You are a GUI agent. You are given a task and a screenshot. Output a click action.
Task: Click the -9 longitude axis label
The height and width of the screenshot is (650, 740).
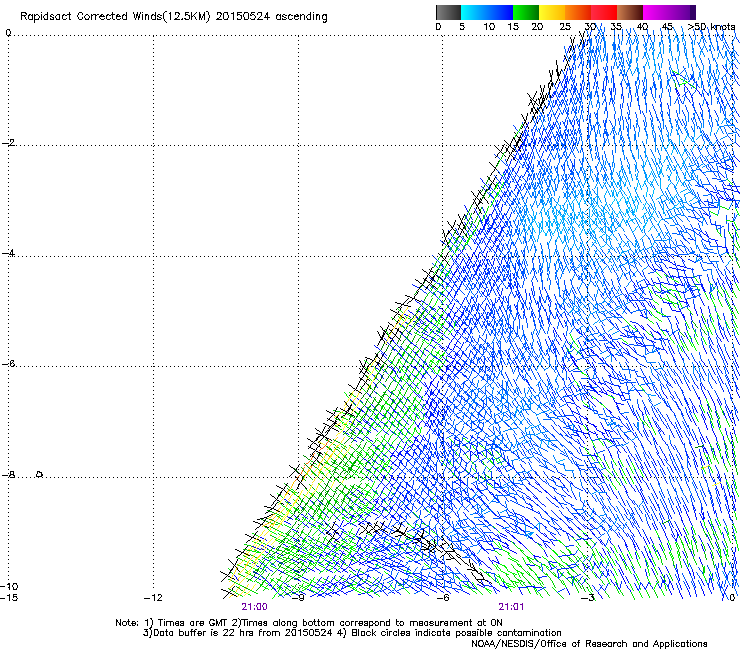[x=298, y=598]
